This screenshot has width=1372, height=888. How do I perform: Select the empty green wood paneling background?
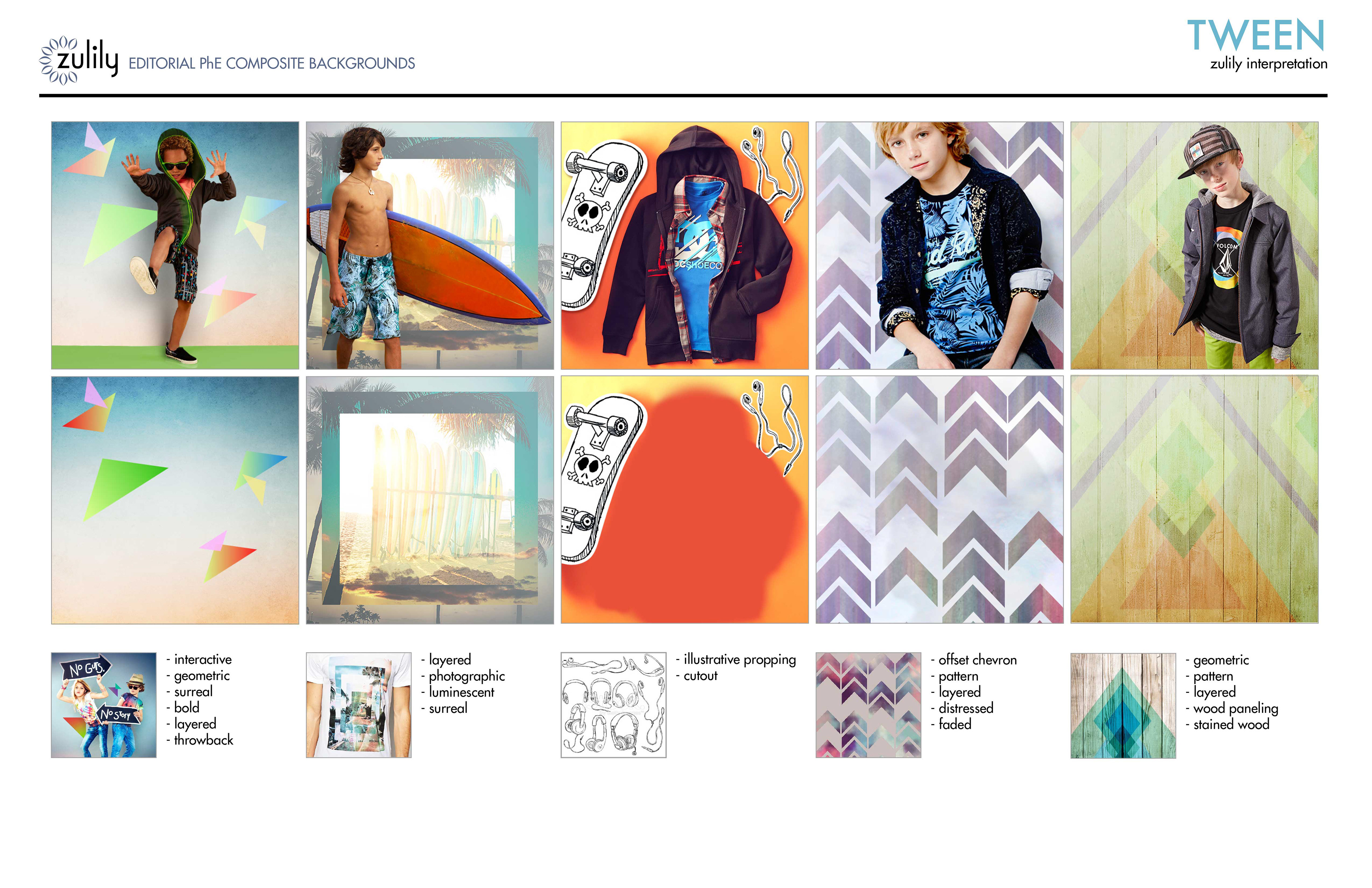(x=1194, y=500)
